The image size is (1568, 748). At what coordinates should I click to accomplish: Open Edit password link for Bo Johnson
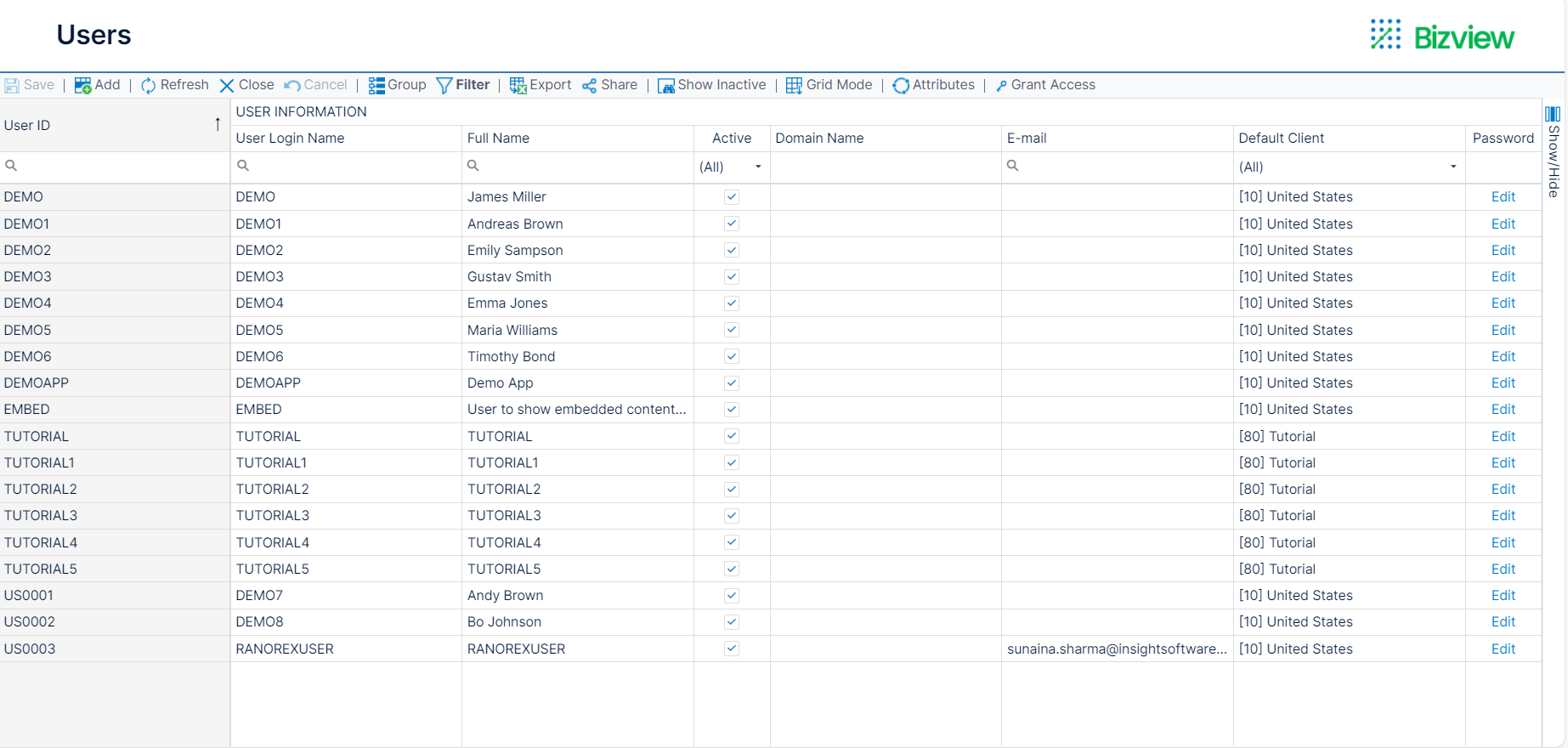click(x=1503, y=622)
